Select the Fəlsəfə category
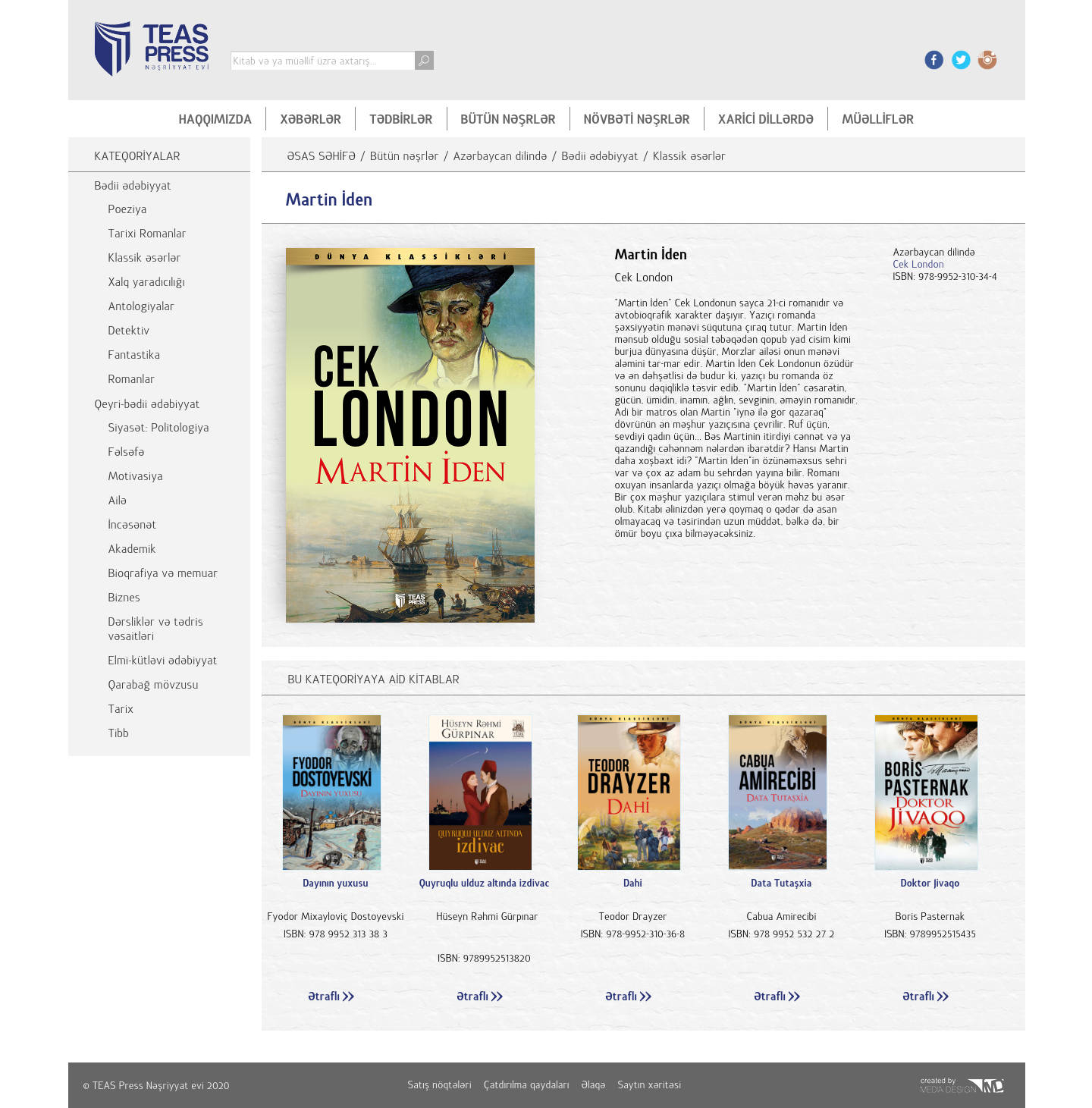1092x1108 pixels. 126,452
